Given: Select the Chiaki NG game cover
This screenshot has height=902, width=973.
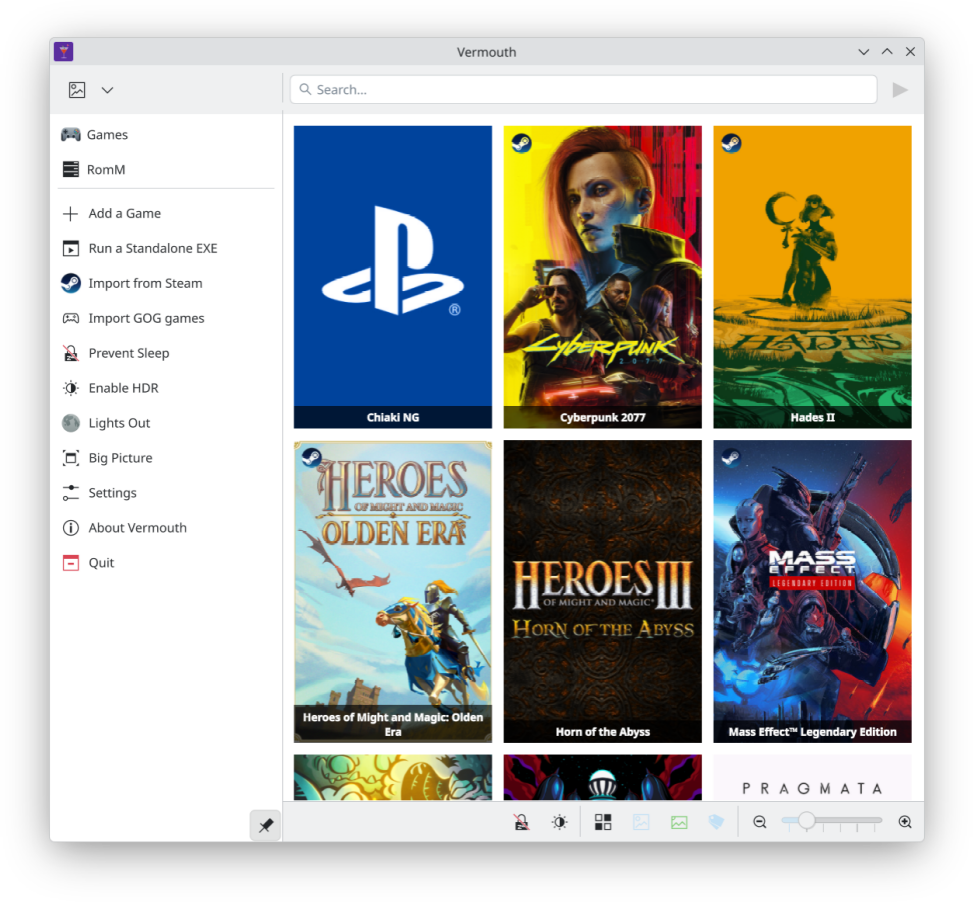Looking at the screenshot, I should click(x=393, y=277).
